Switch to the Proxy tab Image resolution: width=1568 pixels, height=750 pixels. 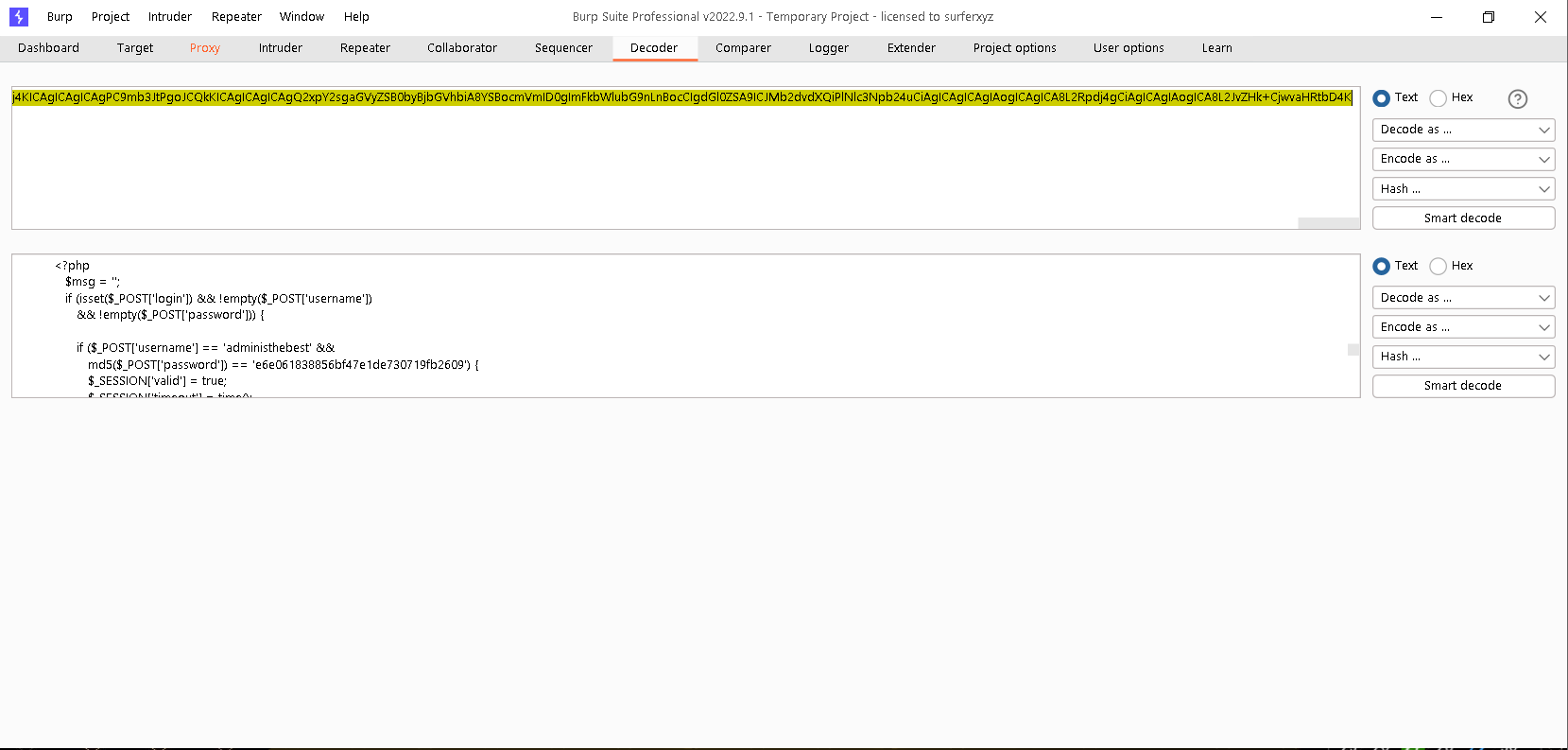205,48
